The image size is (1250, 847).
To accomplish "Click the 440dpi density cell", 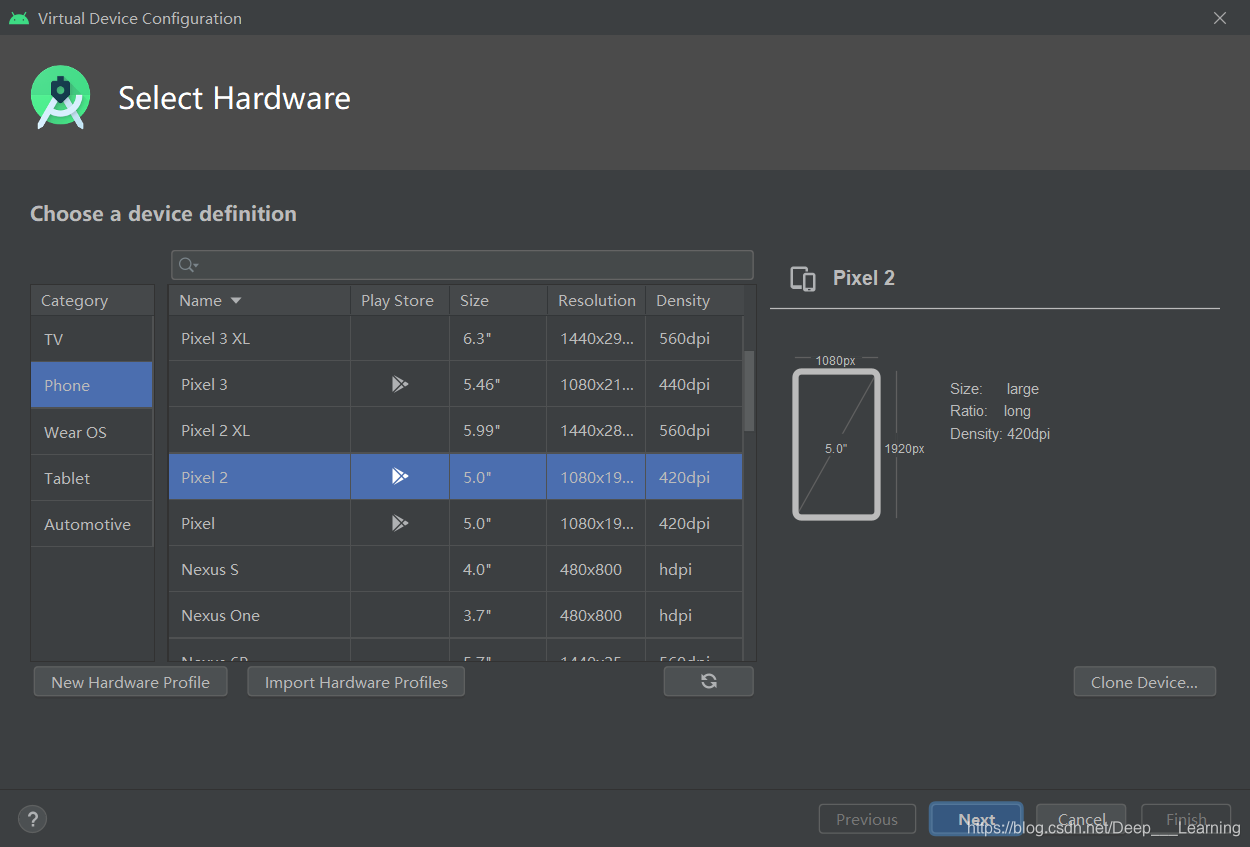I will tap(694, 384).
